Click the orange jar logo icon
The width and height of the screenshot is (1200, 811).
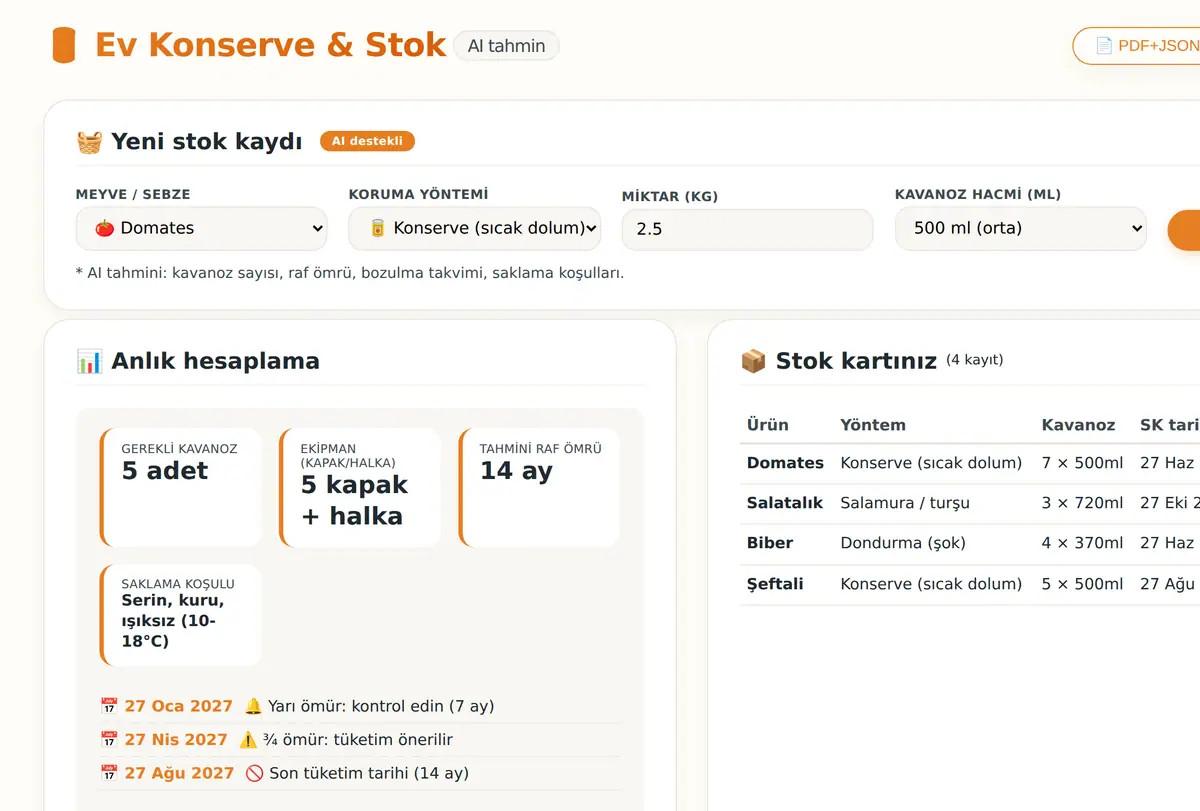[x=63, y=46]
